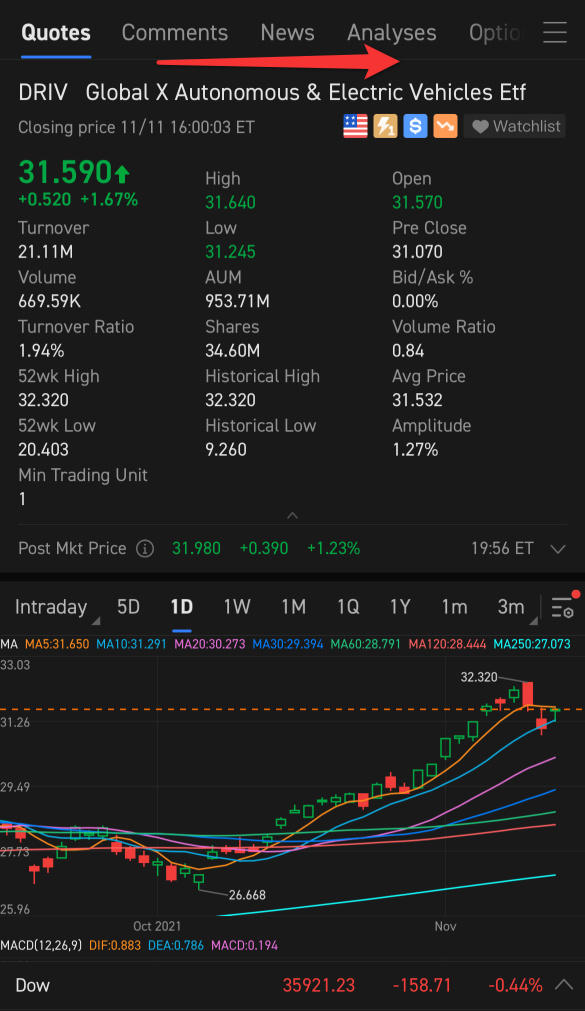Image resolution: width=585 pixels, height=1011 pixels.
Task: Tap the DEA:0.786 value
Action: click(175, 945)
